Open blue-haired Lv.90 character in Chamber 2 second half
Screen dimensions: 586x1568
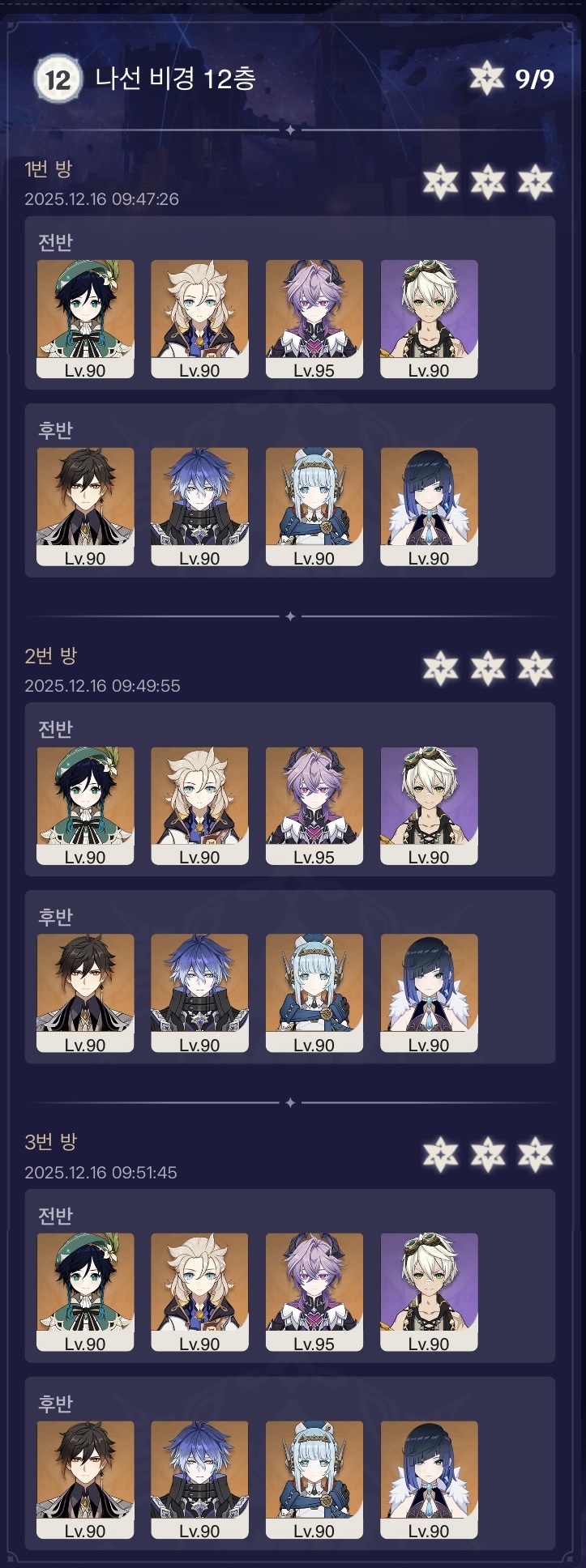[199, 993]
